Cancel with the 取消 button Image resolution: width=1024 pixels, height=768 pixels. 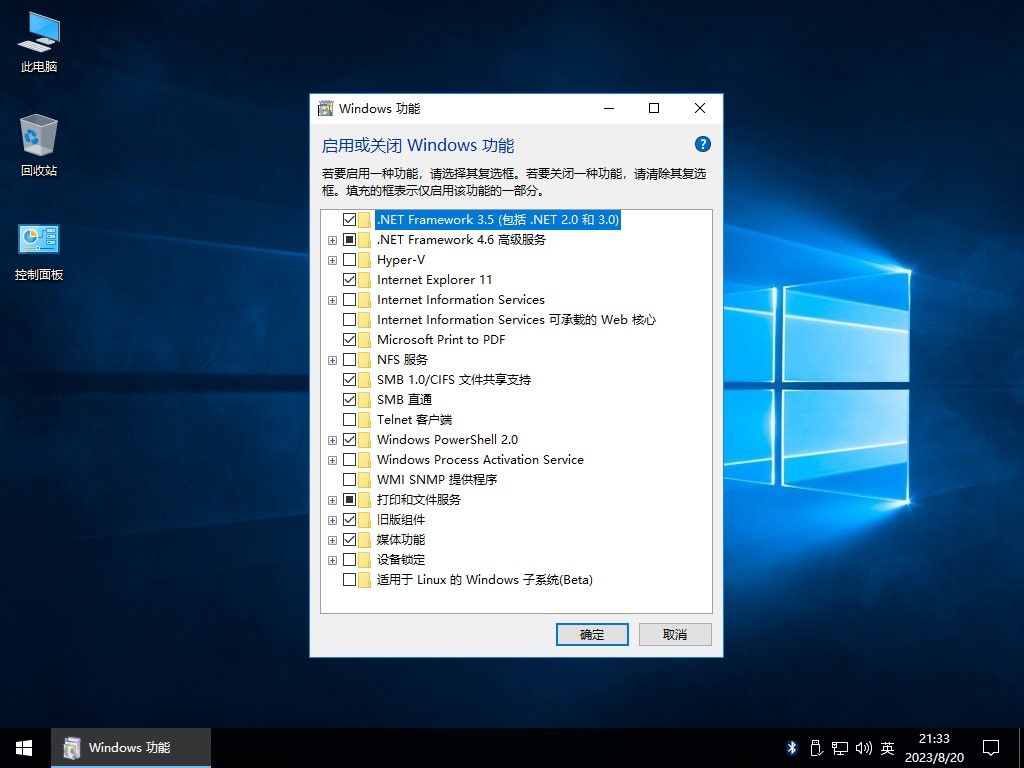point(675,634)
